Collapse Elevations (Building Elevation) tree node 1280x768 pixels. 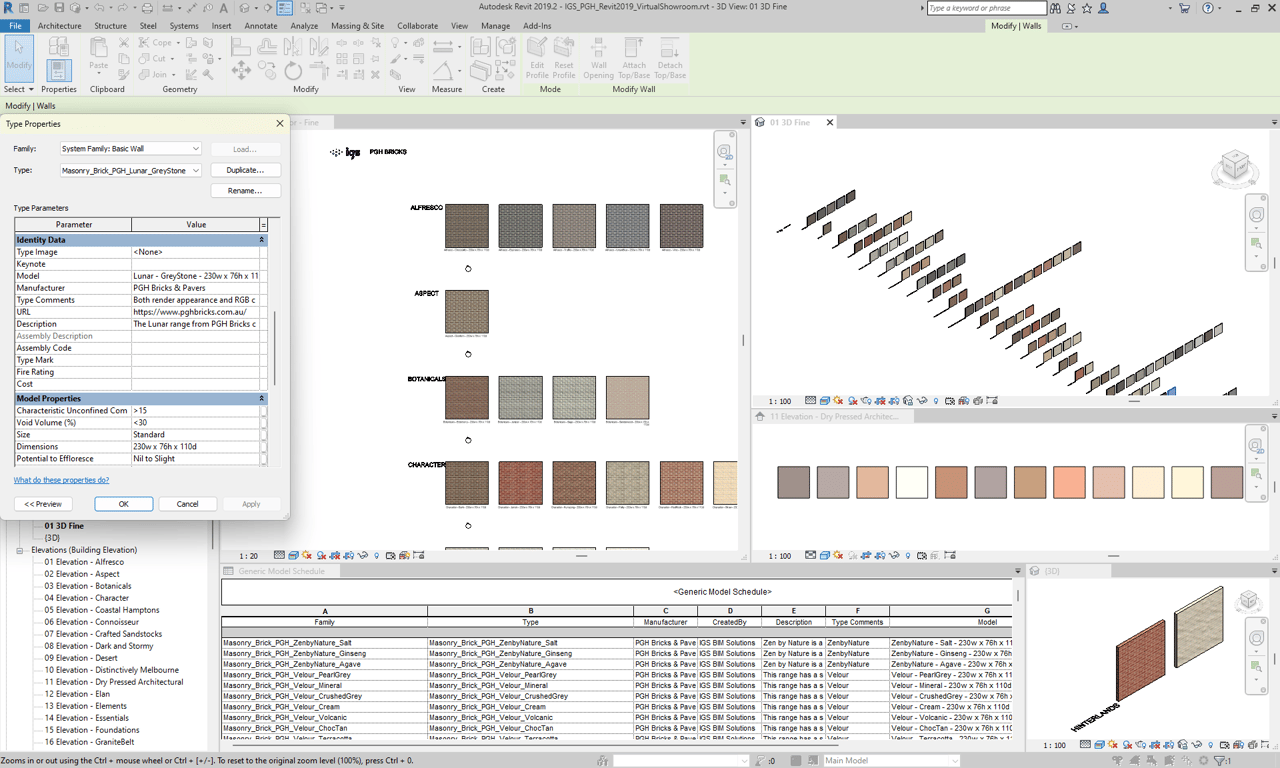(x=20, y=550)
